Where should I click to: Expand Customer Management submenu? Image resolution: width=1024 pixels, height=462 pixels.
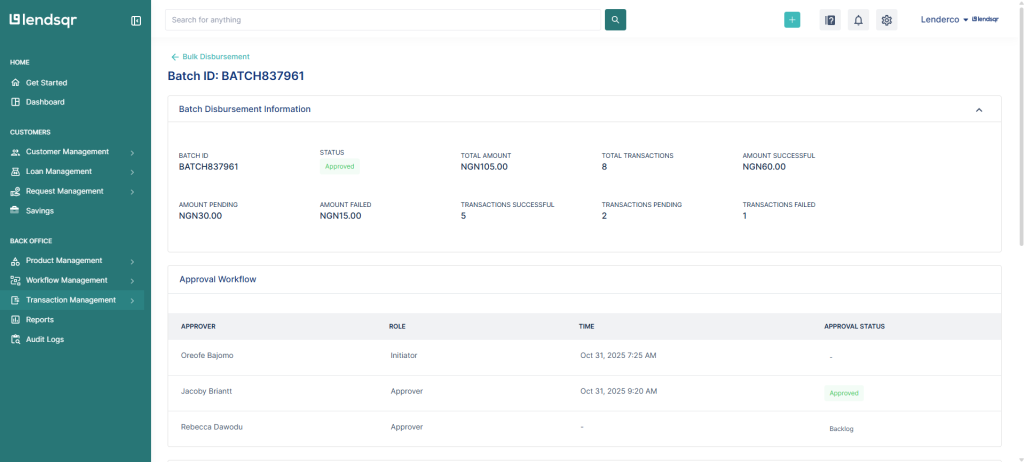tap(132, 152)
